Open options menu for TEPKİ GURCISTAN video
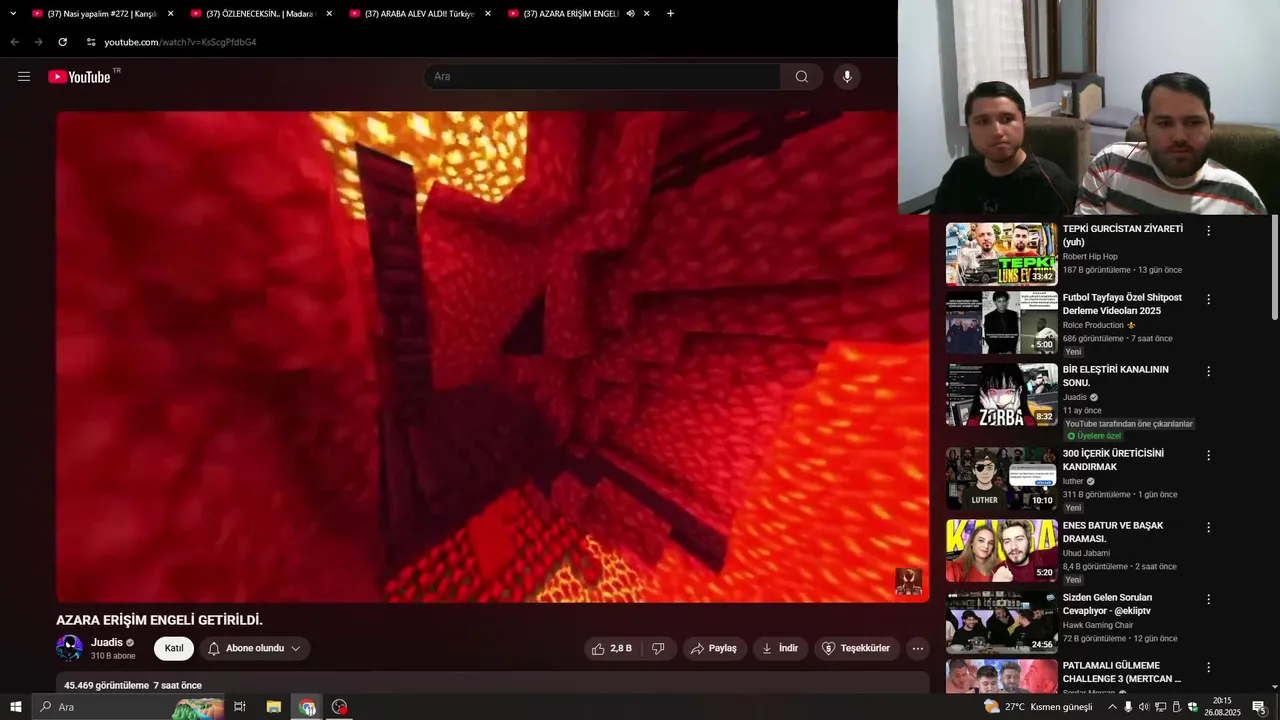1280x720 pixels. [x=1208, y=231]
